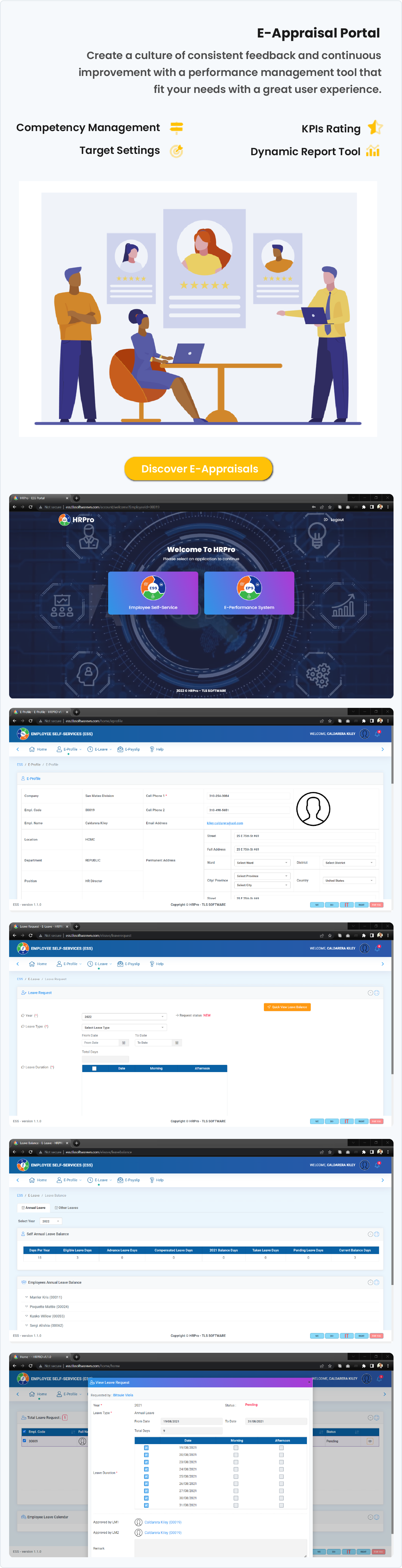Switch to the Other Leaves tab

point(66,1208)
